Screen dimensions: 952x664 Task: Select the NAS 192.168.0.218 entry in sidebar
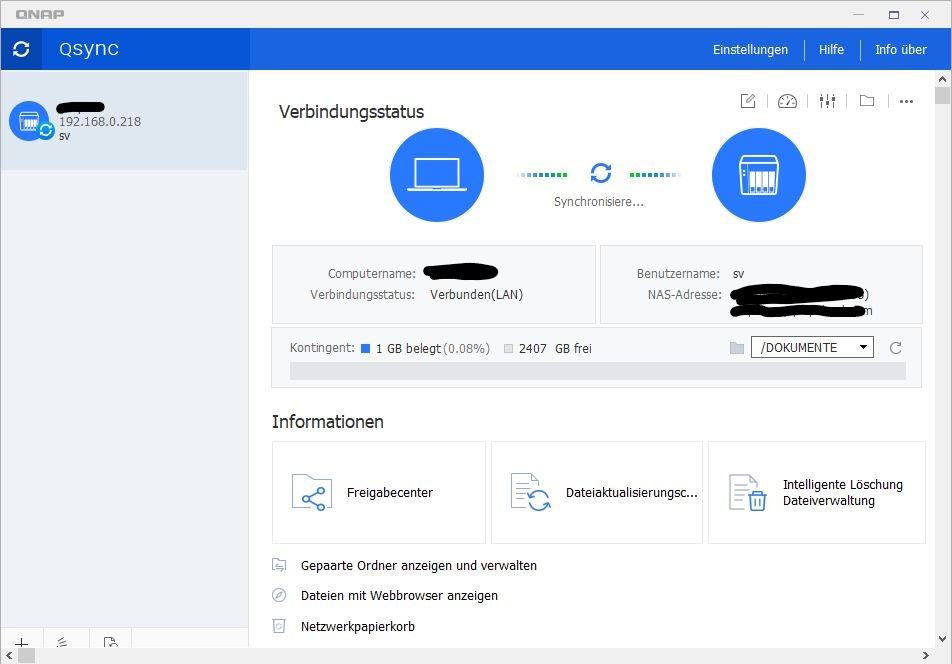(124, 120)
